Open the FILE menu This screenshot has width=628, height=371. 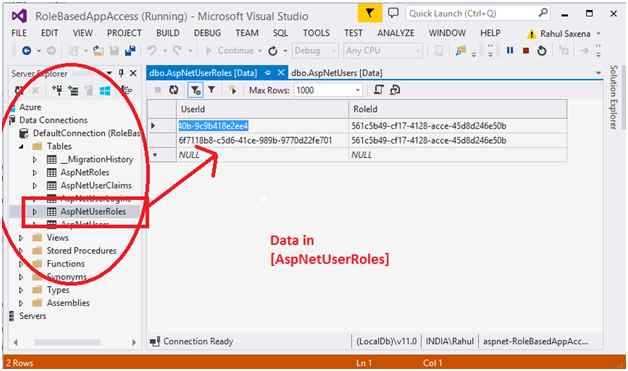tap(19, 33)
